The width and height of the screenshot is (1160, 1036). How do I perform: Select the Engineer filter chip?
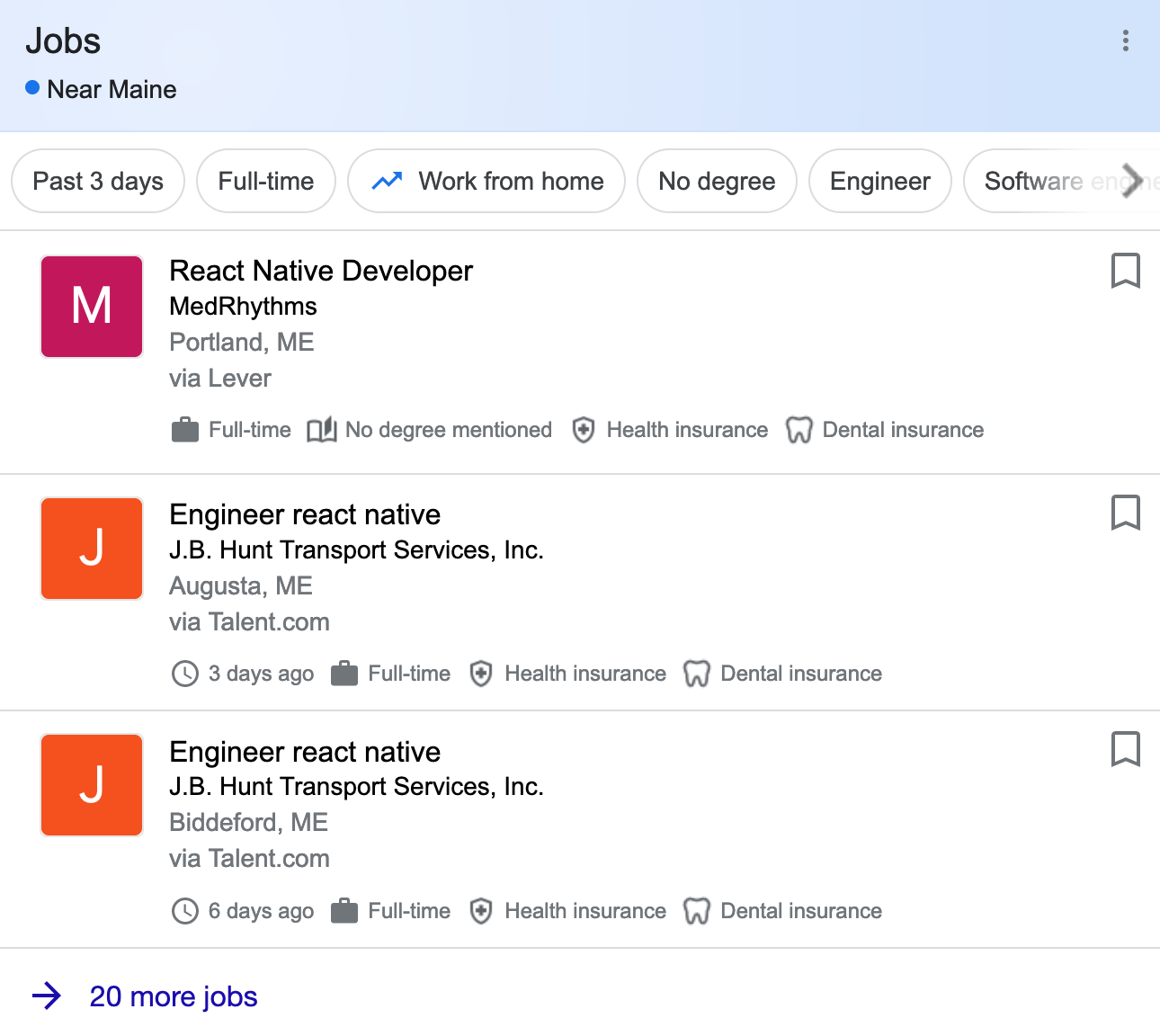click(879, 181)
